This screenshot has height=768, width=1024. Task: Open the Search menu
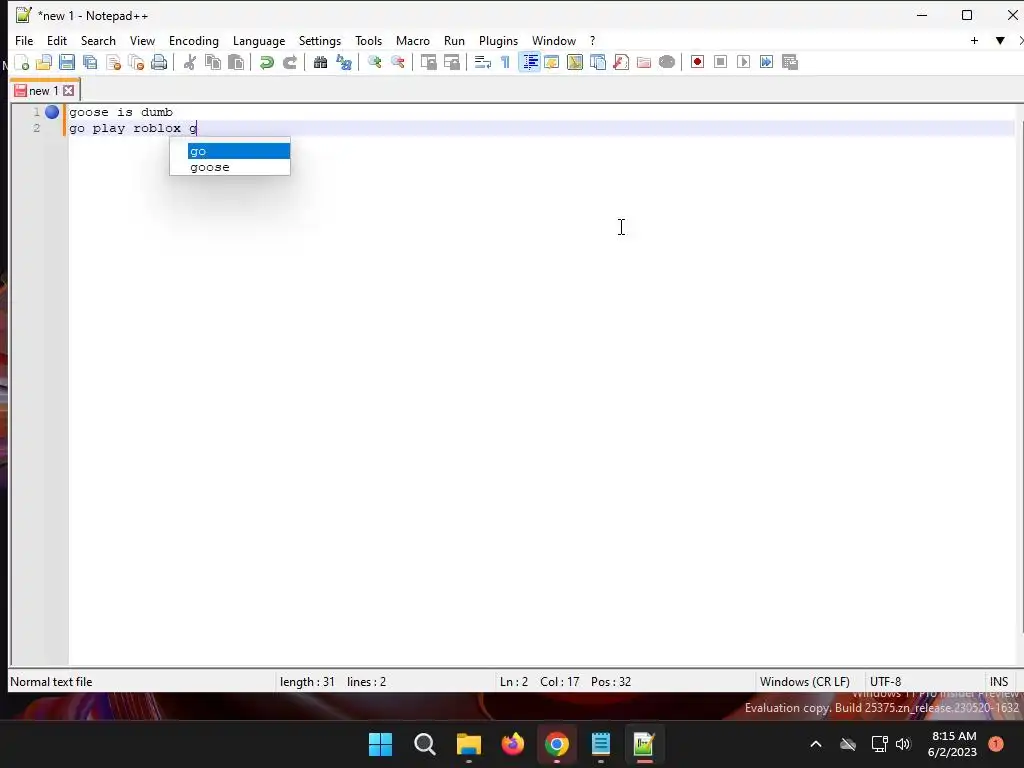click(x=98, y=40)
